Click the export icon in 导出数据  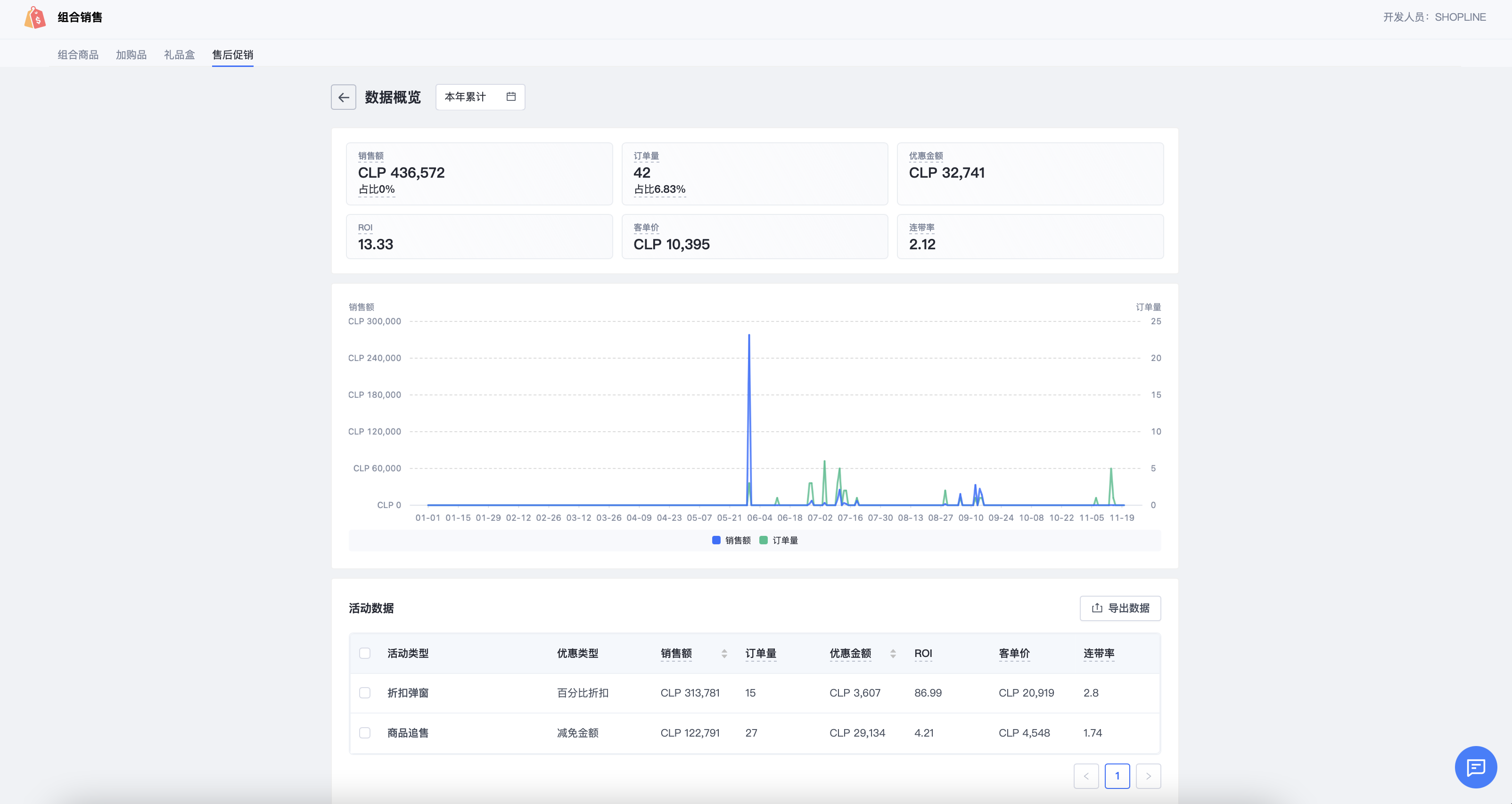click(1096, 608)
